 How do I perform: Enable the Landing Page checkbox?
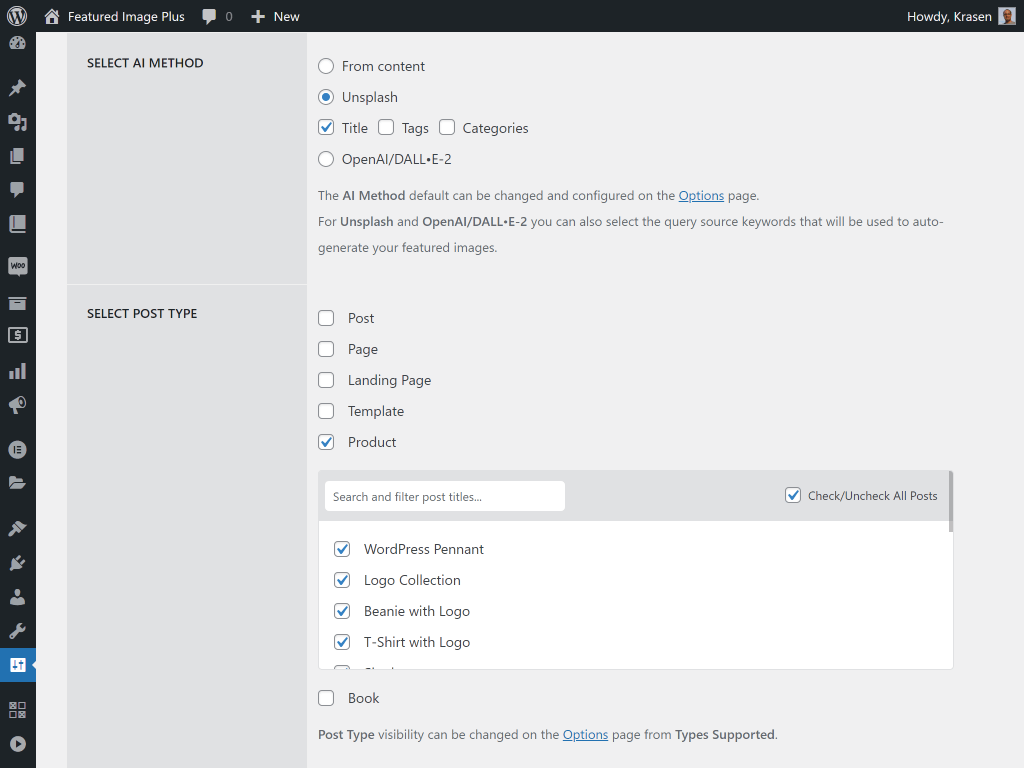[326, 380]
